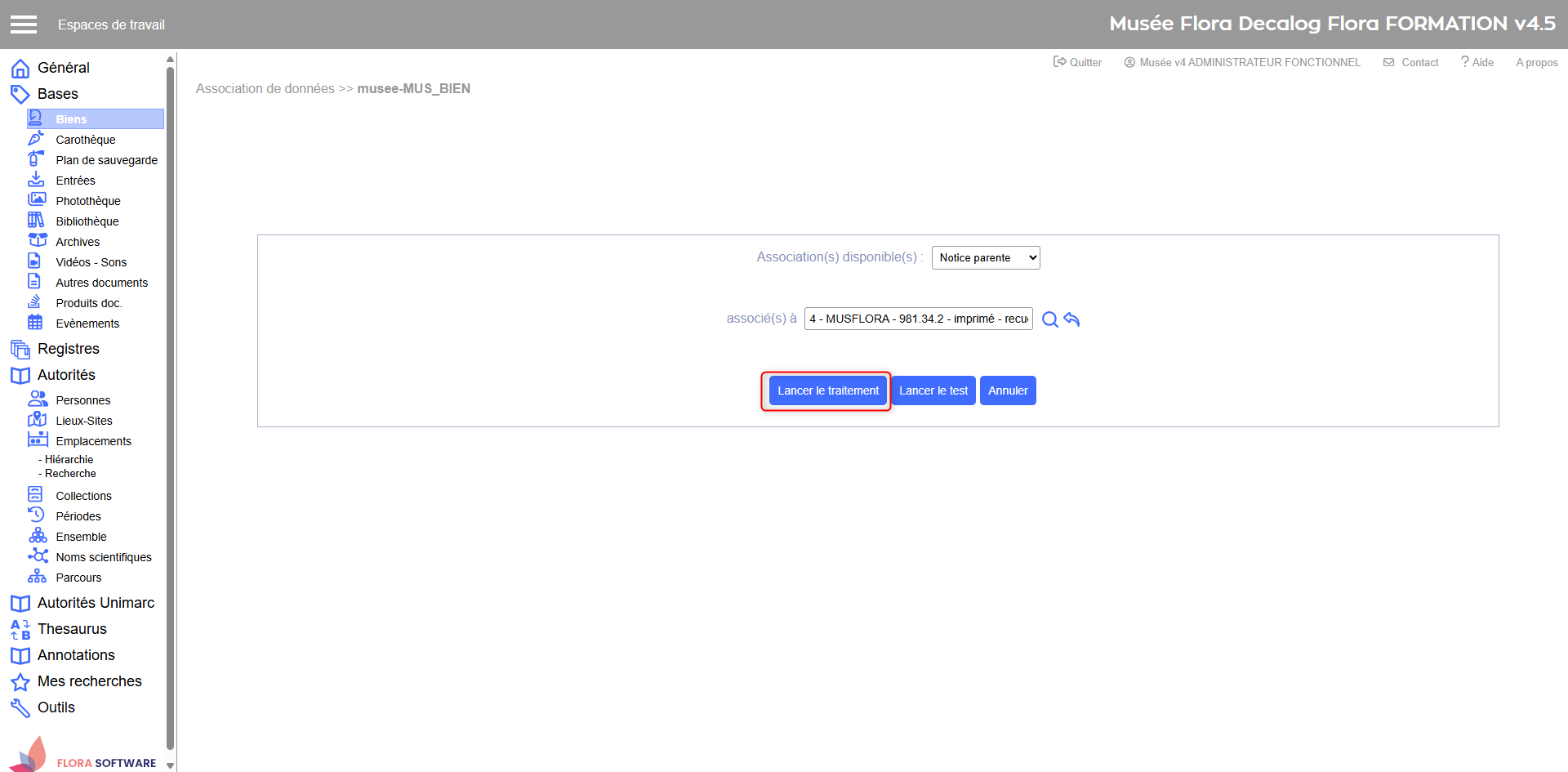Click the Lieux-Sites map icon
This screenshot has height=772, width=1568.
click(37, 420)
